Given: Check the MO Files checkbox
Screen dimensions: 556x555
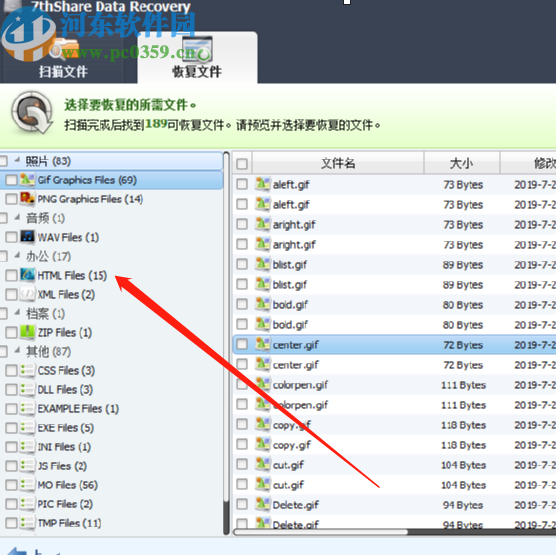Looking at the screenshot, I should [x=11, y=485].
